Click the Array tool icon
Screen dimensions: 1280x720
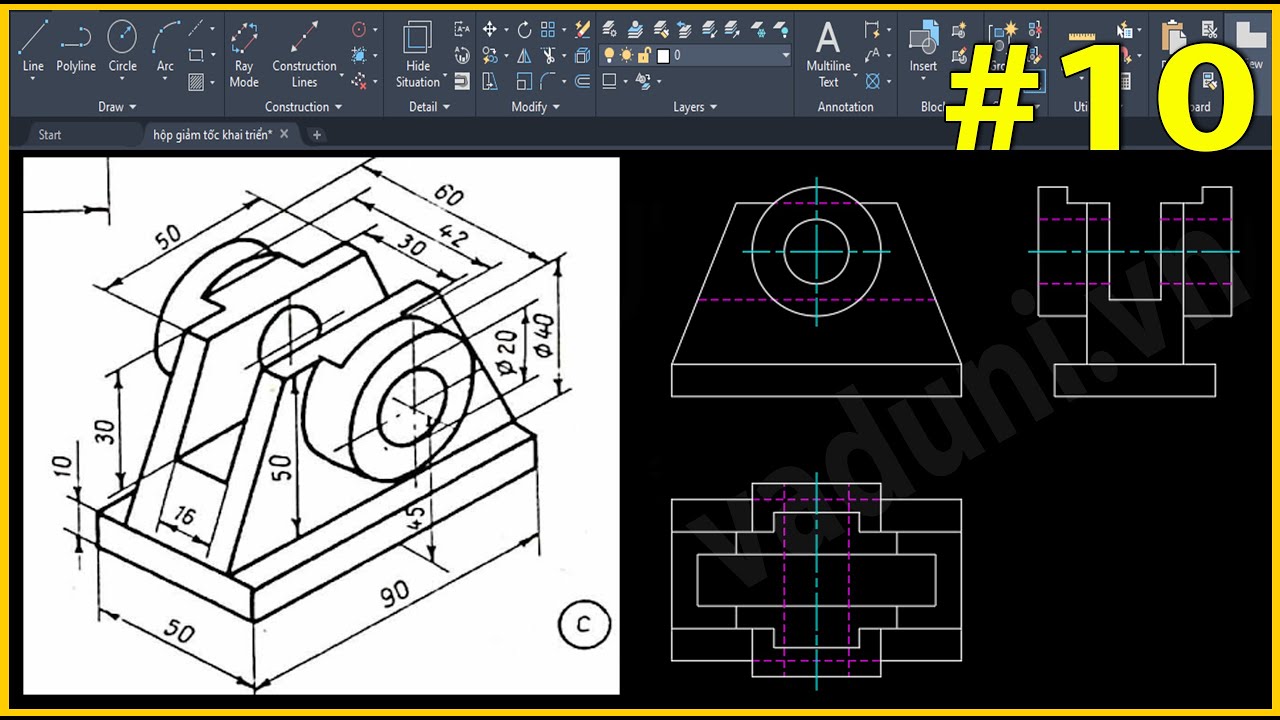pyautogui.click(x=548, y=29)
